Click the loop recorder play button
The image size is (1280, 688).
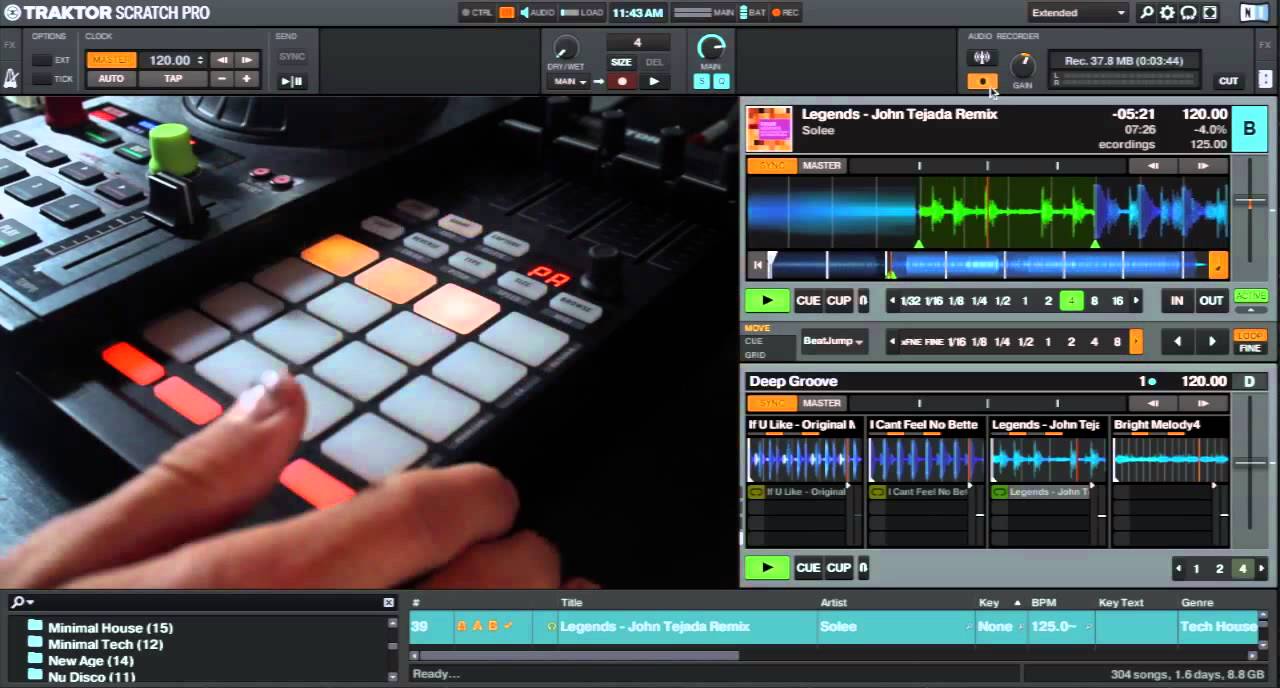[654, 81]
